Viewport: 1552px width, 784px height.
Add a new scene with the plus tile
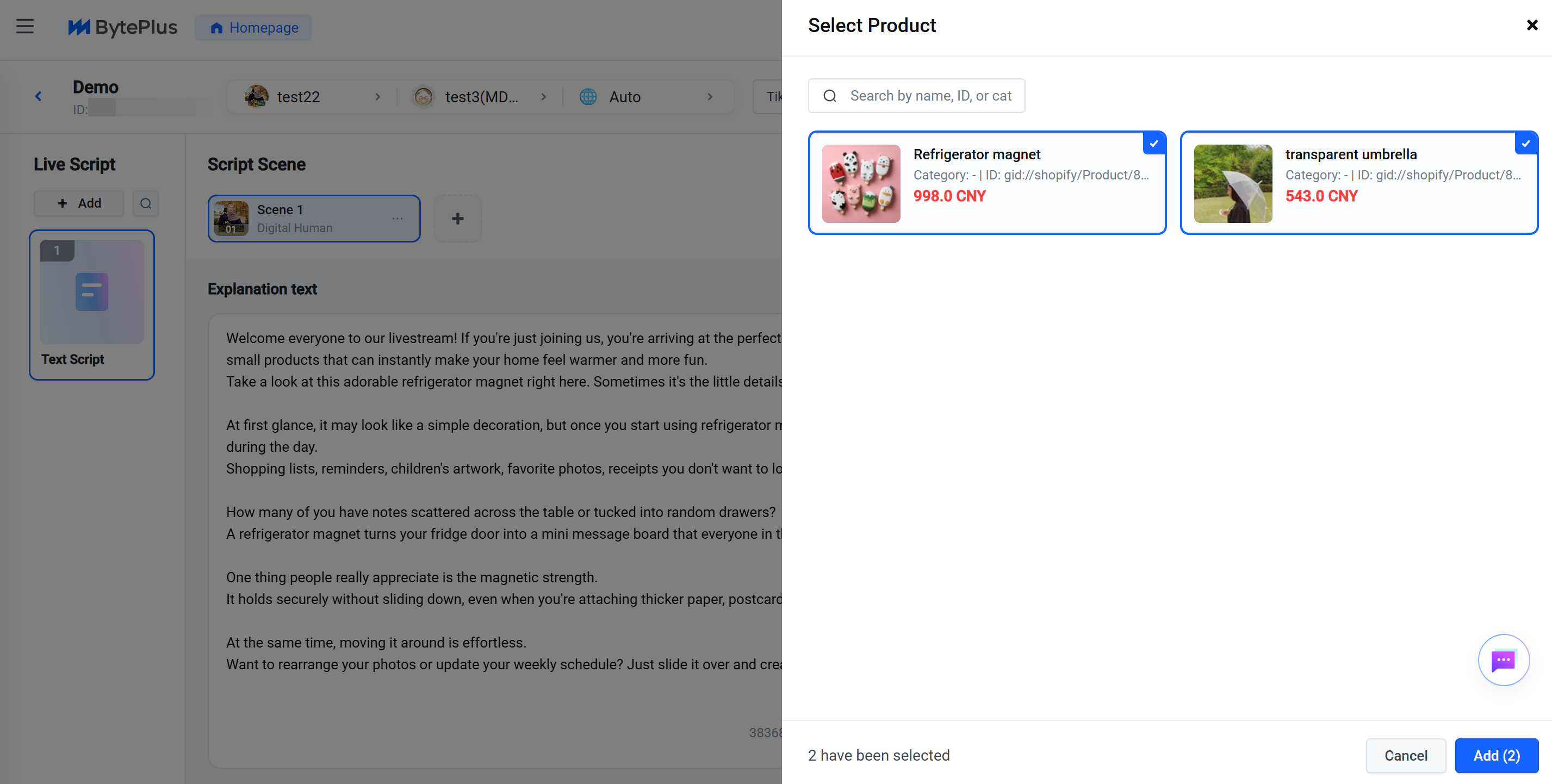pos(457,219)
